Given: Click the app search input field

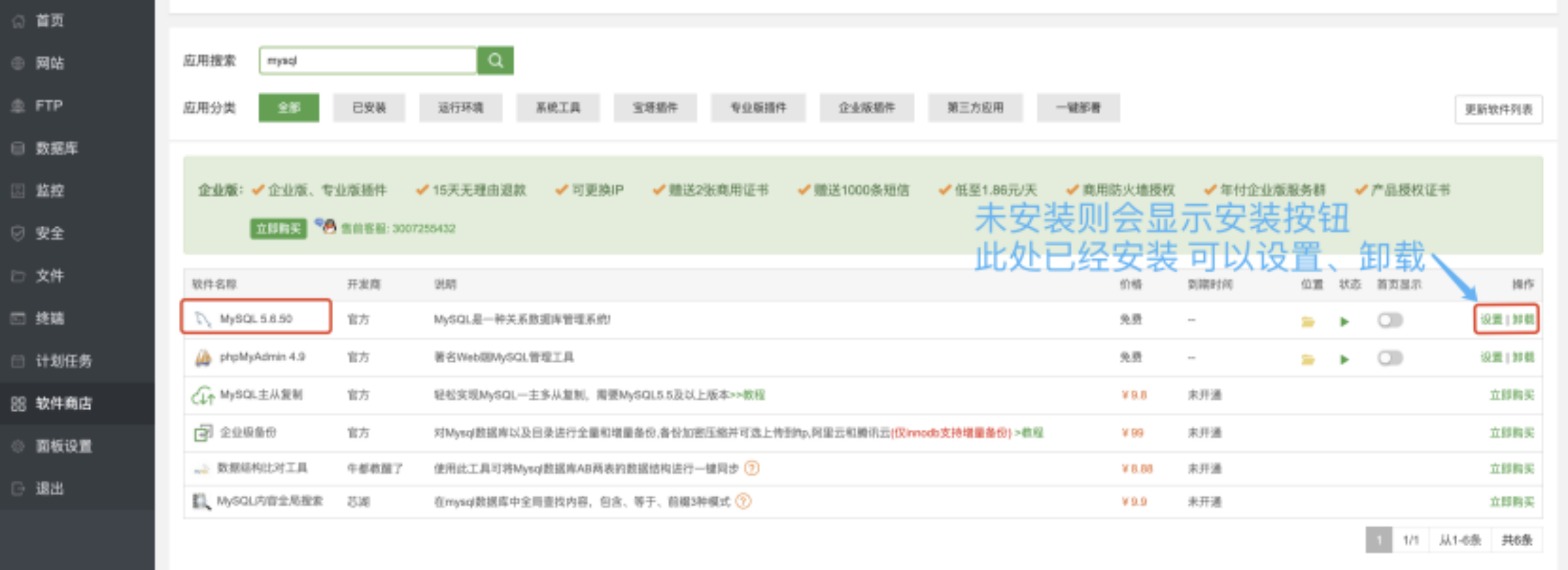Looking at the screenshot, I should [368, 61].
